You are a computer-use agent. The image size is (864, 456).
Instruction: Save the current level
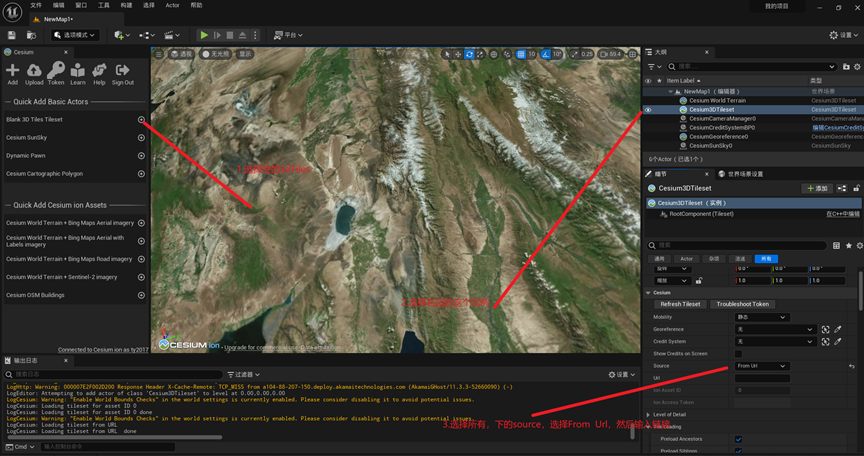pyautogui.click(x=12, y=35)
